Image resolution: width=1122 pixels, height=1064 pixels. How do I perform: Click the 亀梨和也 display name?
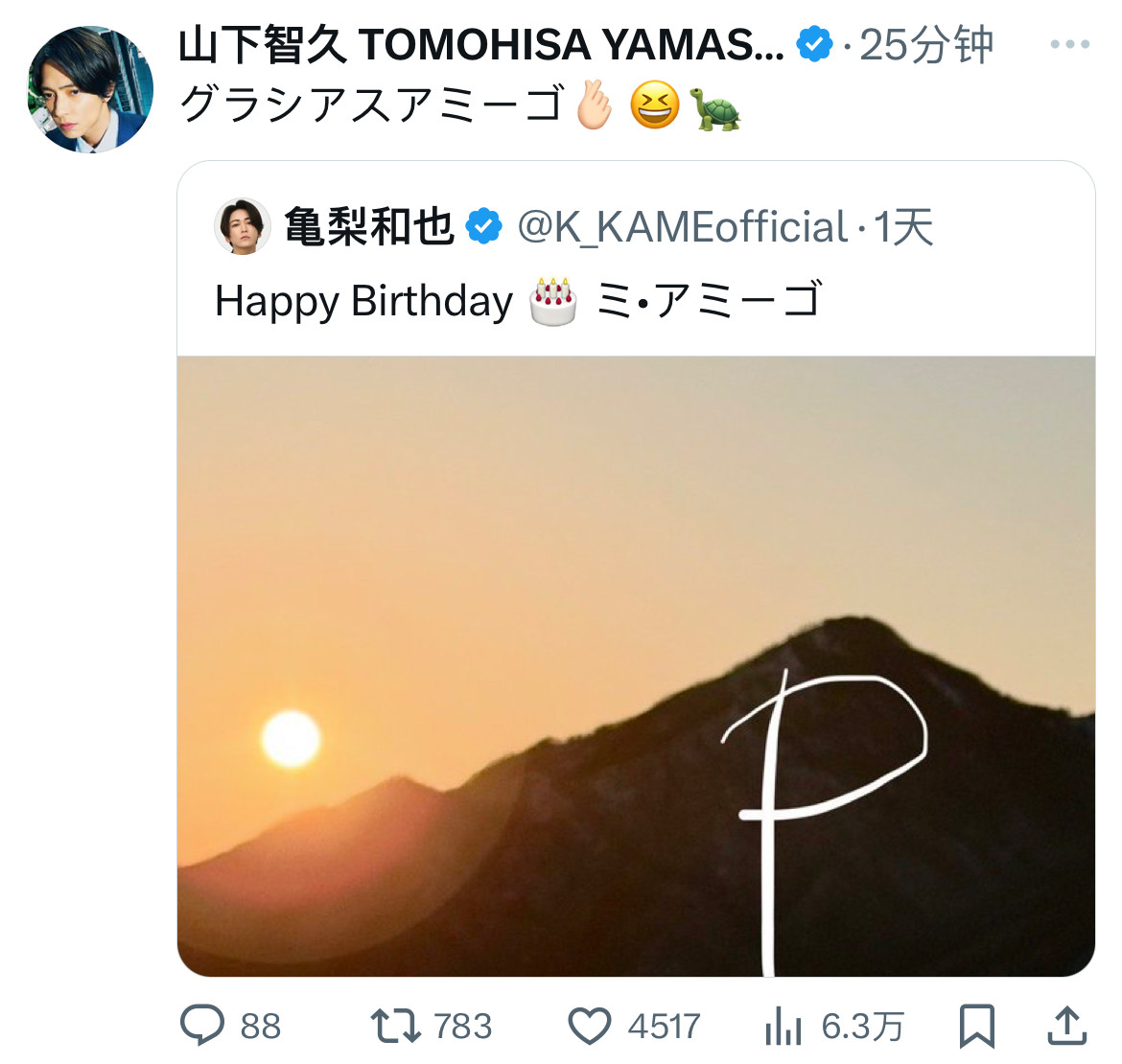click(x=369, y=227)
